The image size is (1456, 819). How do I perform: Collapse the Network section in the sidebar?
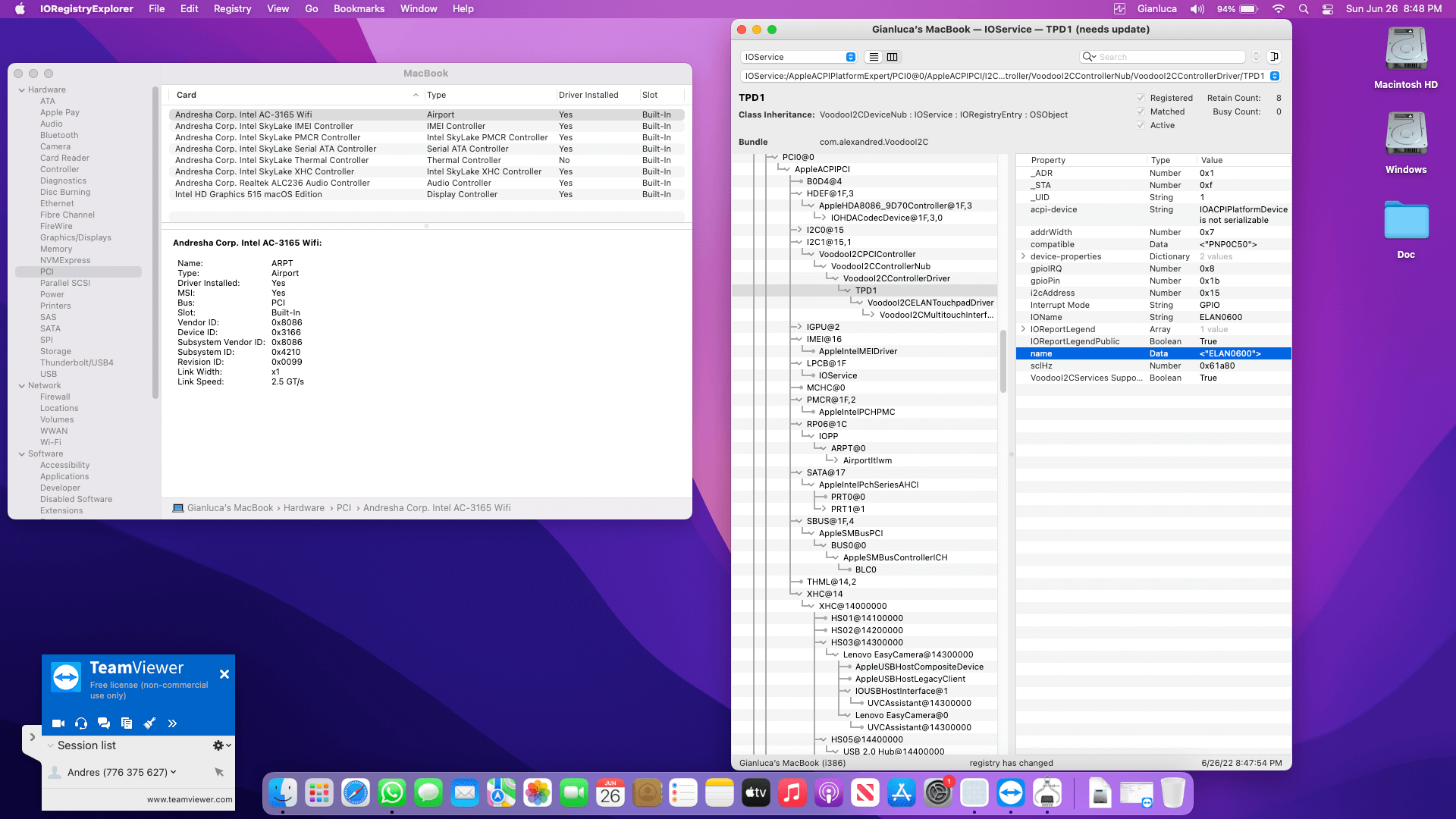pos(22,385)
